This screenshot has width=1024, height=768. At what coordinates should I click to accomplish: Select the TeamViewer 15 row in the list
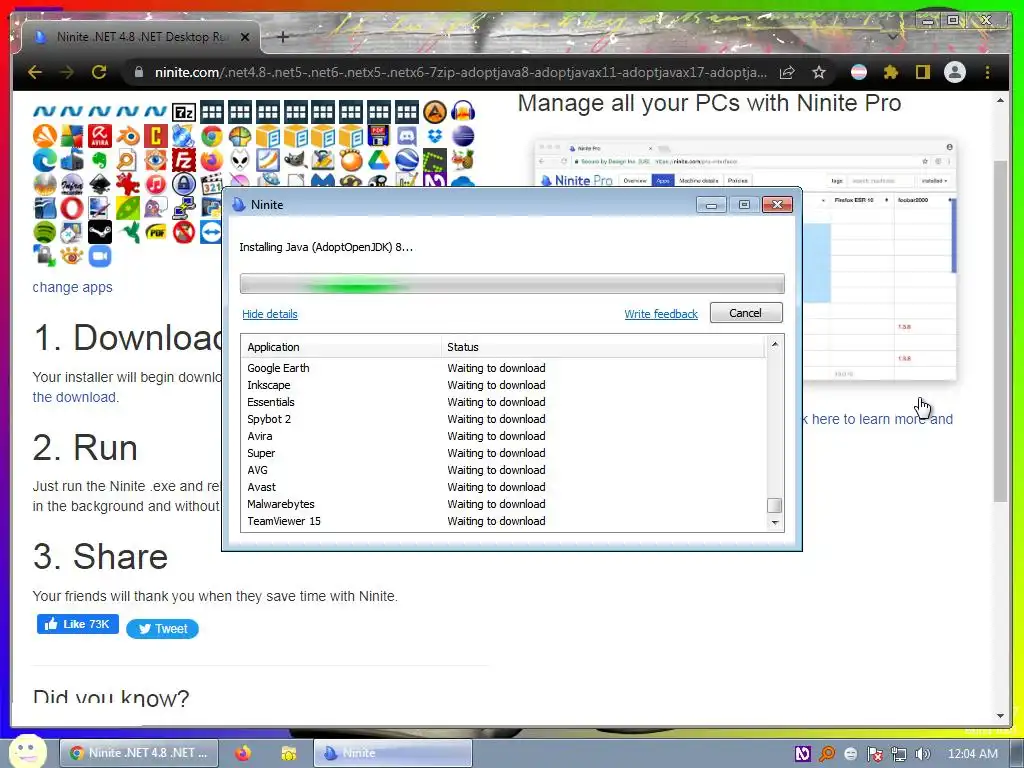pos(503,521)
